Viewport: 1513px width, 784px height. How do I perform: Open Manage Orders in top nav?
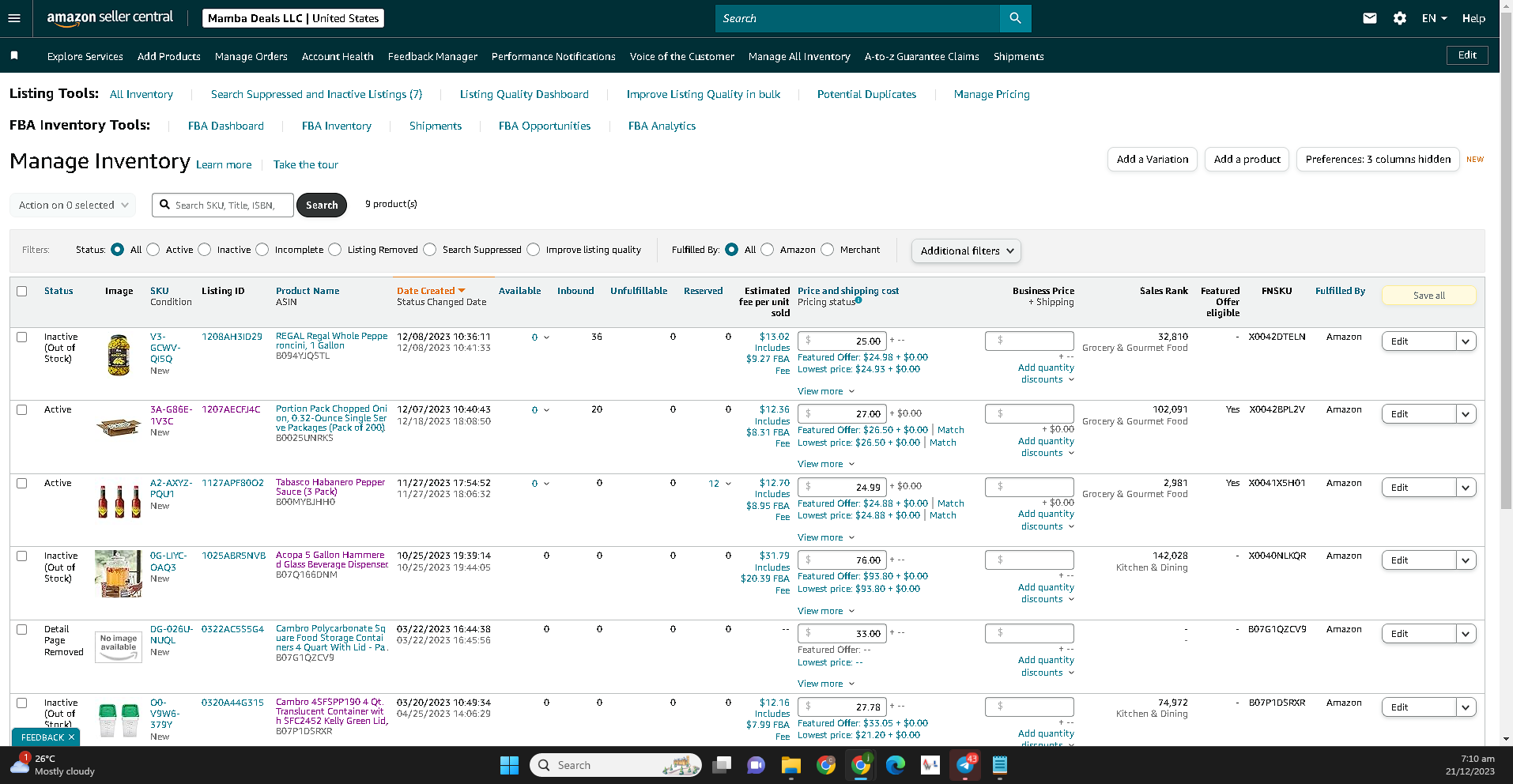[251, 56]
